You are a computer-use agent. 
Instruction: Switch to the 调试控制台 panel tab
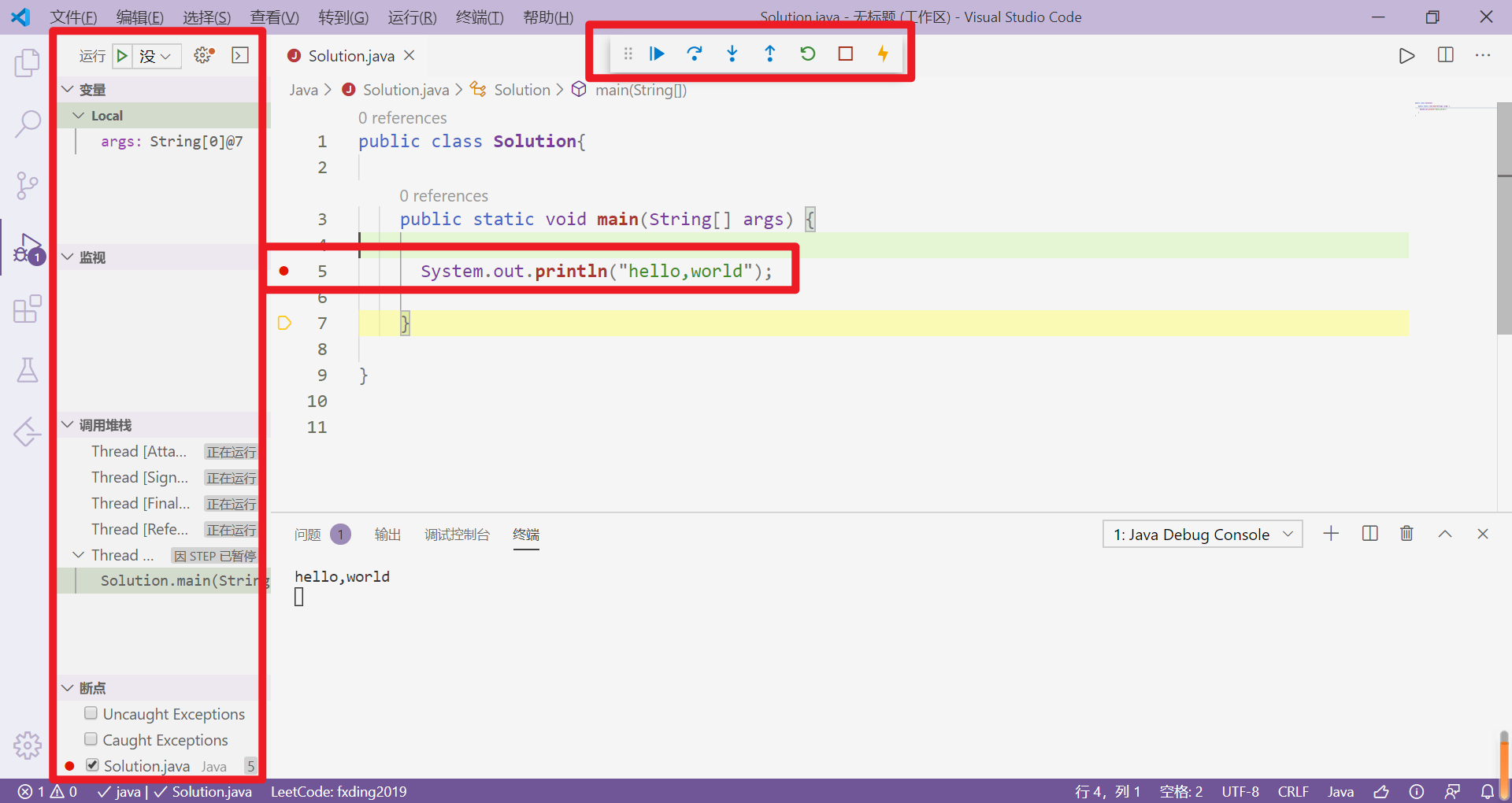click(457, 535)
